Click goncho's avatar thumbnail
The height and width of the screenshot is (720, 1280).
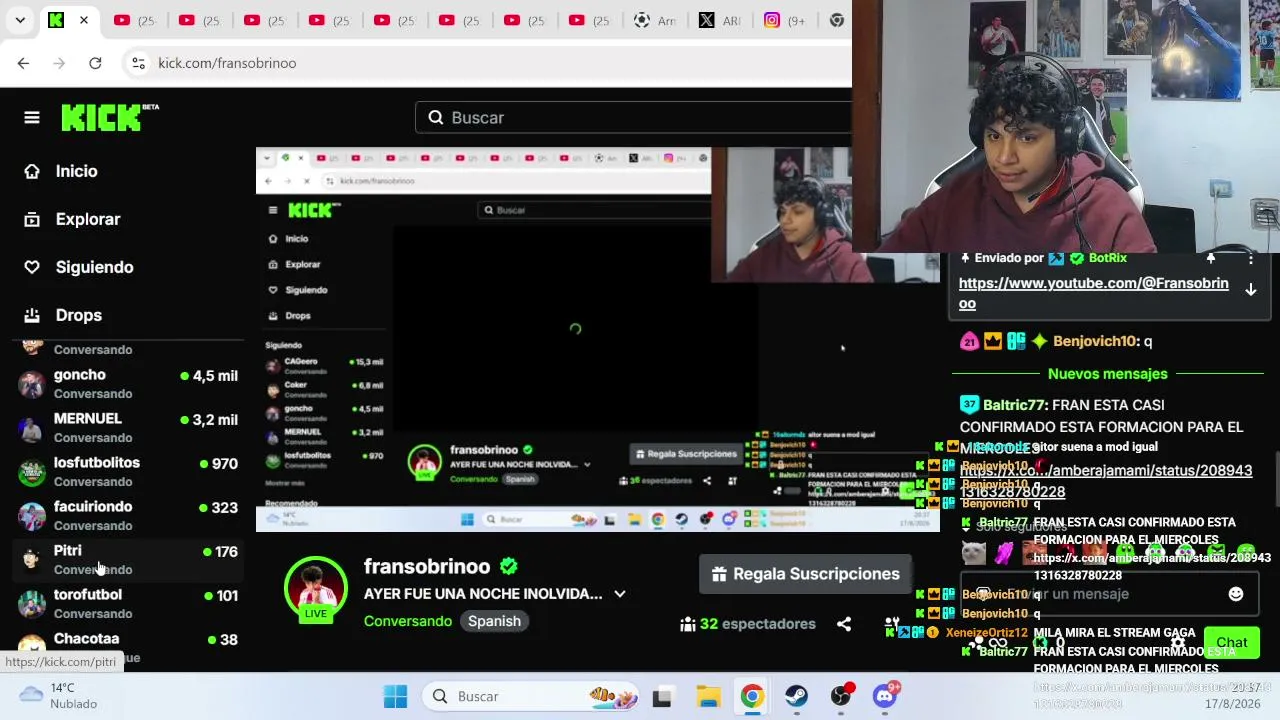pos(32,384)
